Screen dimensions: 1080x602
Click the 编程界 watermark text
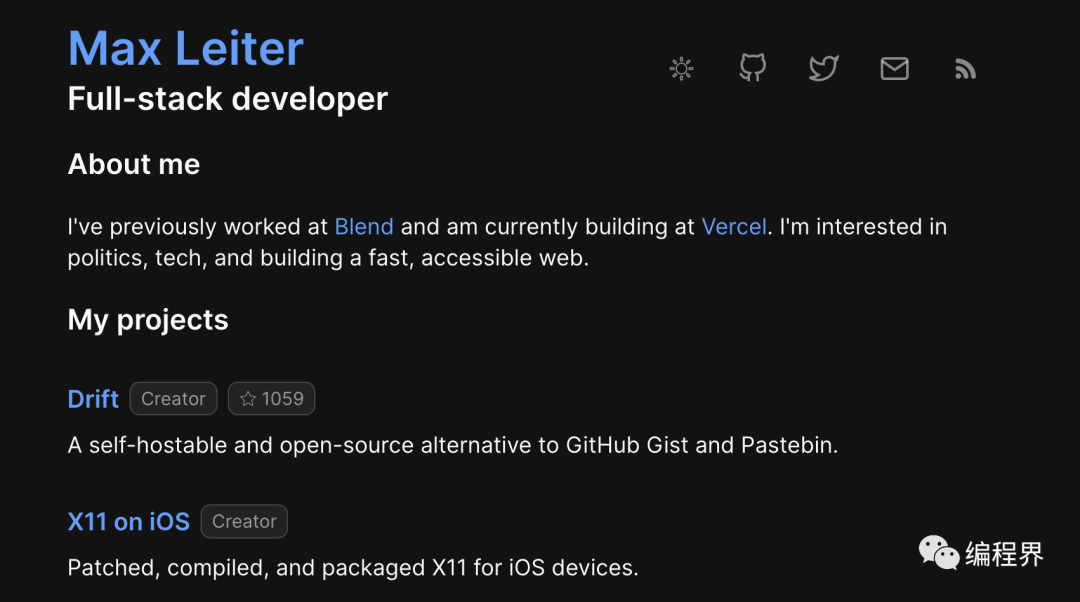click(x=1004, y=553)
